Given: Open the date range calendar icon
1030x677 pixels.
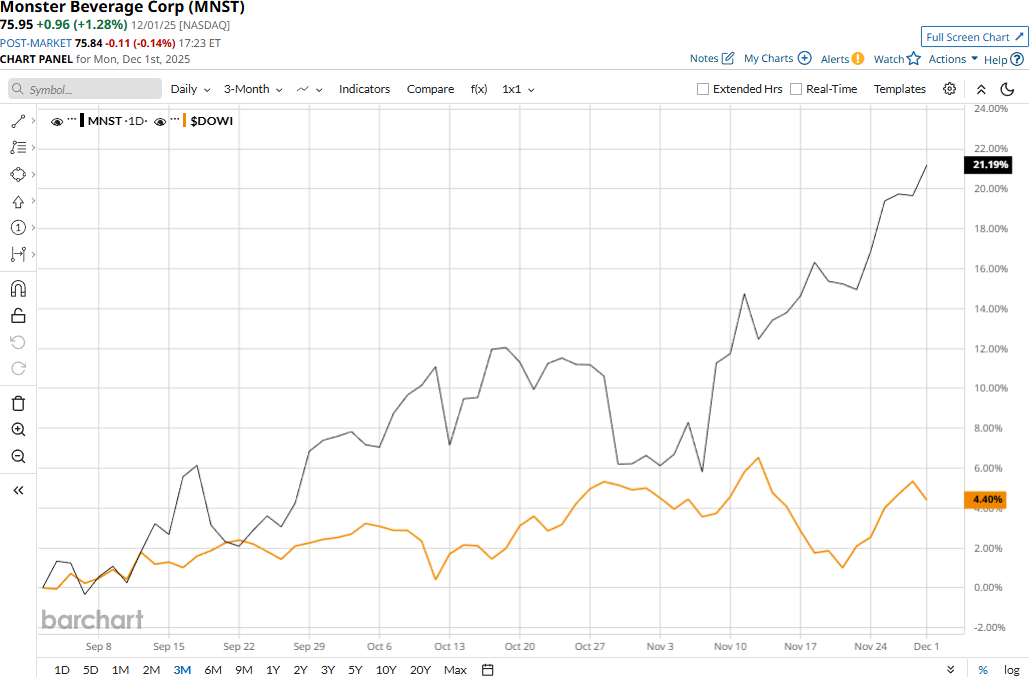Looking at the screenshot, I should tap(487, 670).
